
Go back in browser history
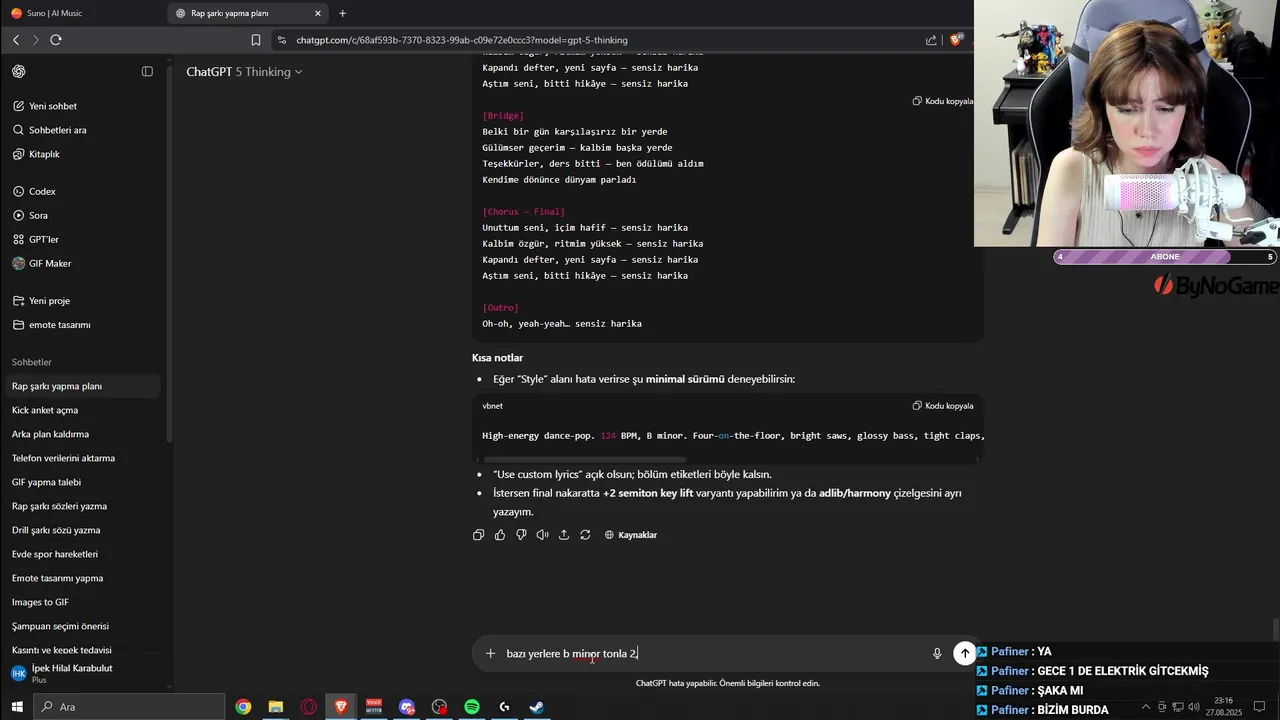click(x=16, y=40)
